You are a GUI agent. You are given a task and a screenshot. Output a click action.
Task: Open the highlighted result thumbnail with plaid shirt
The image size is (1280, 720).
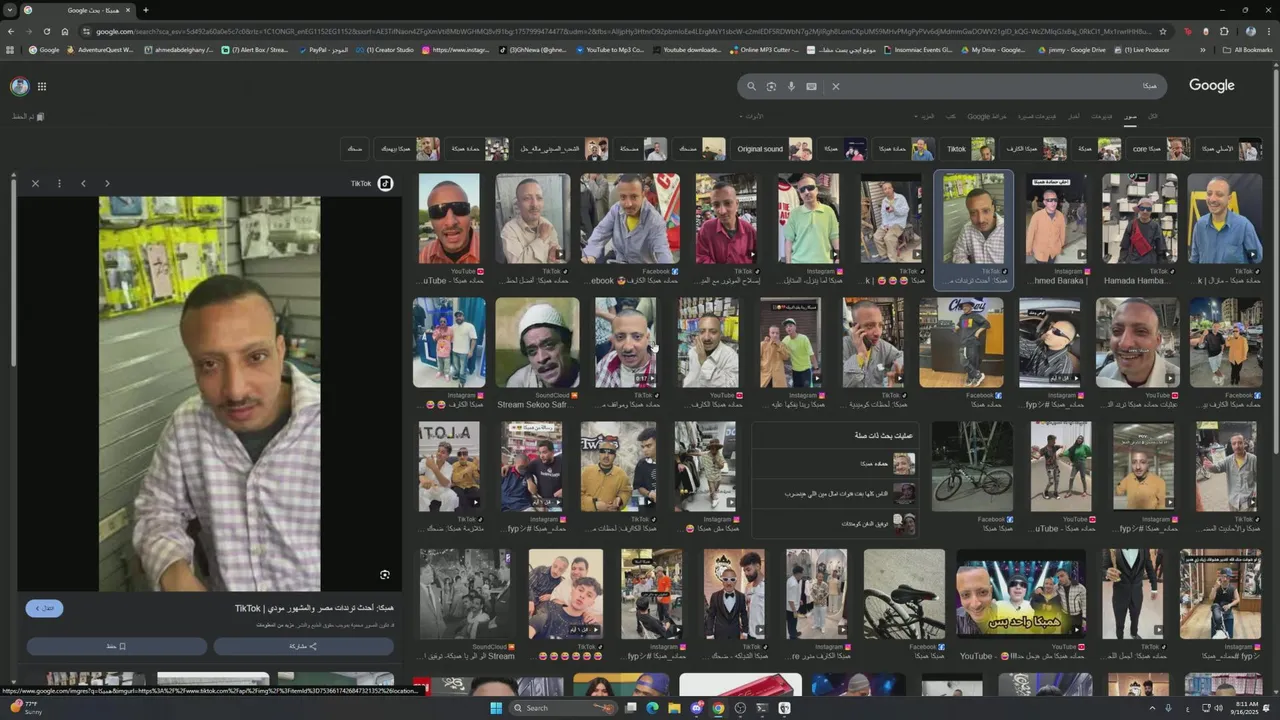(973, 218)
